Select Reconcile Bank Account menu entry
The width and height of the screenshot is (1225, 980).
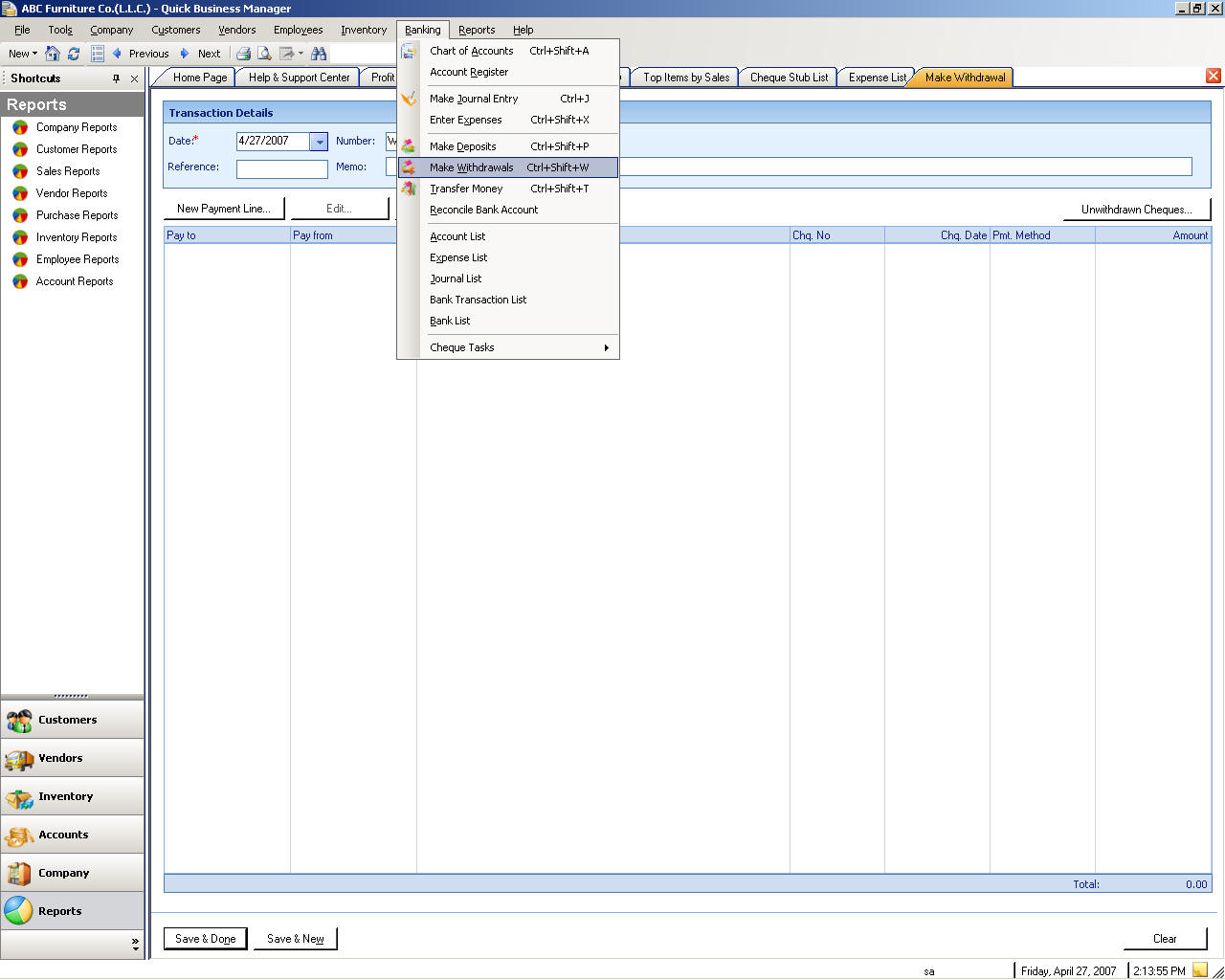tap(508, 210)
